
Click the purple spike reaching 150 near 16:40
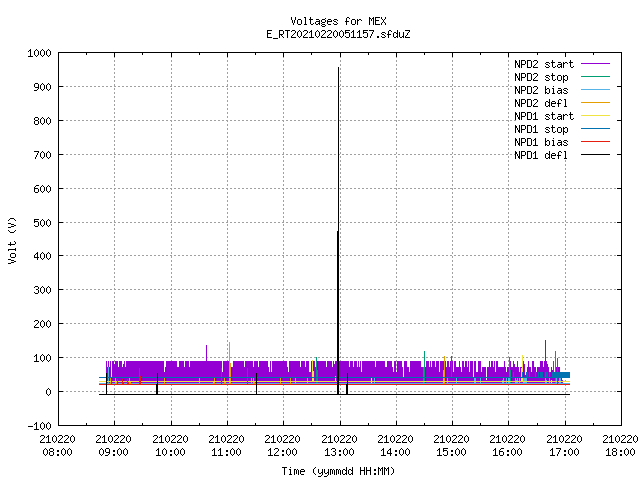coord(545,350)
